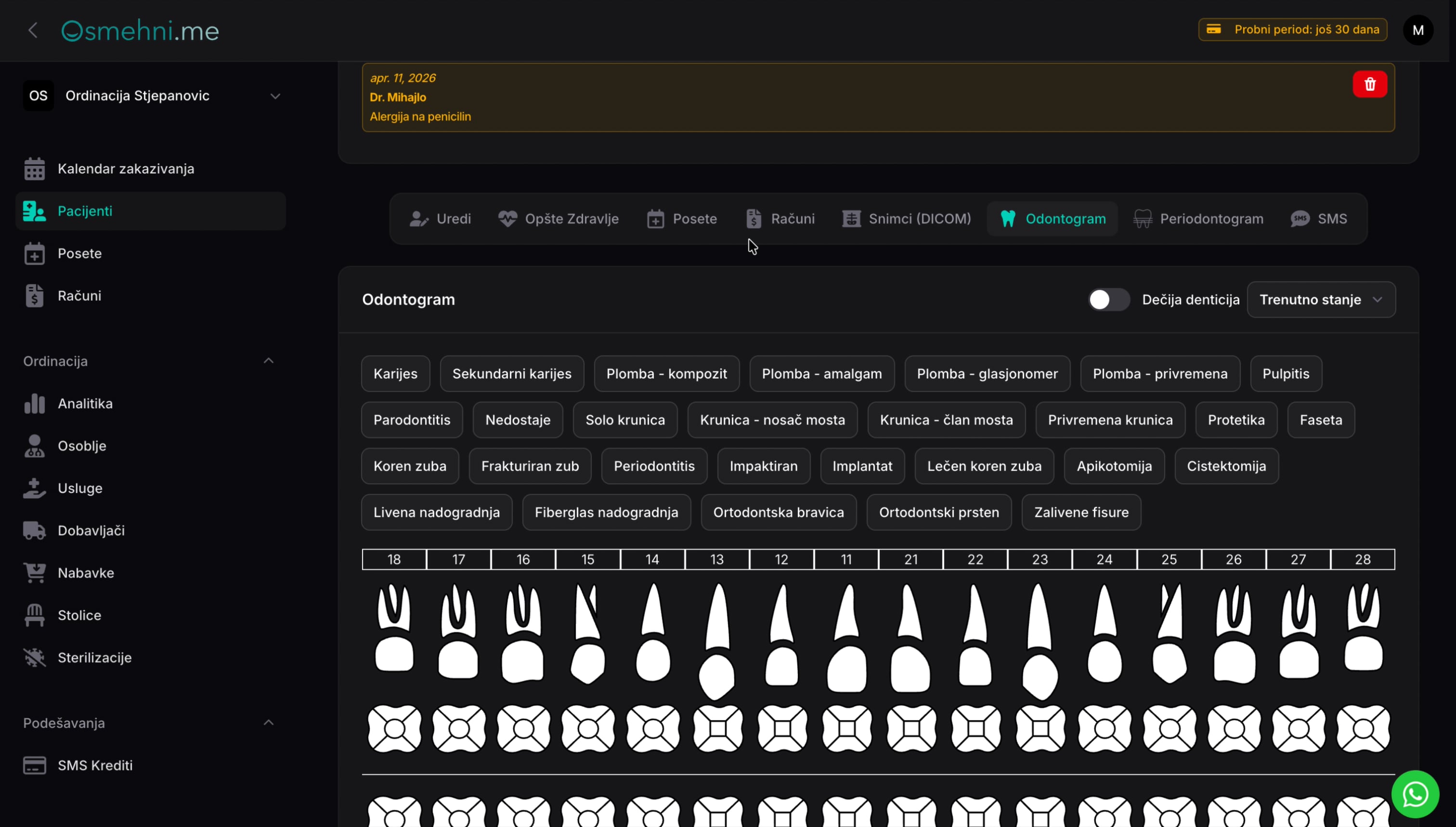Image resolution: width=1456 pixels, height=827 pixels.
Task: Select the Parodontitis condition button
Action: click(412, 420)
